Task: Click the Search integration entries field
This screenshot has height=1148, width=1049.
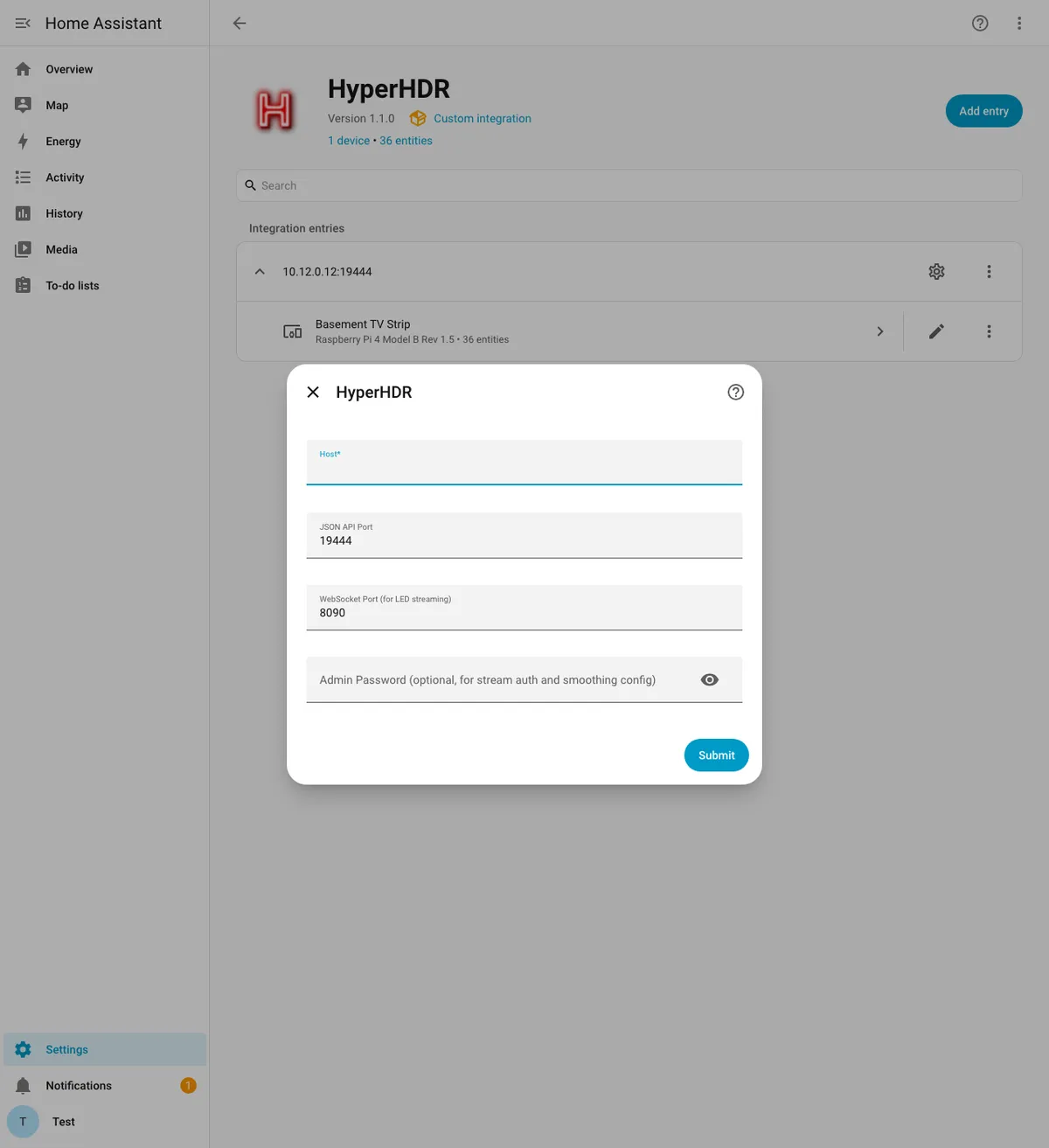Action: pyautogui.click(x=629, y=185)
